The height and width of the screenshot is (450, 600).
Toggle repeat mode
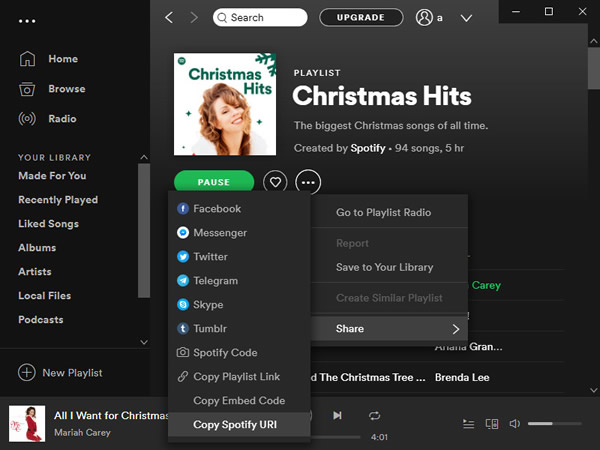374,416
